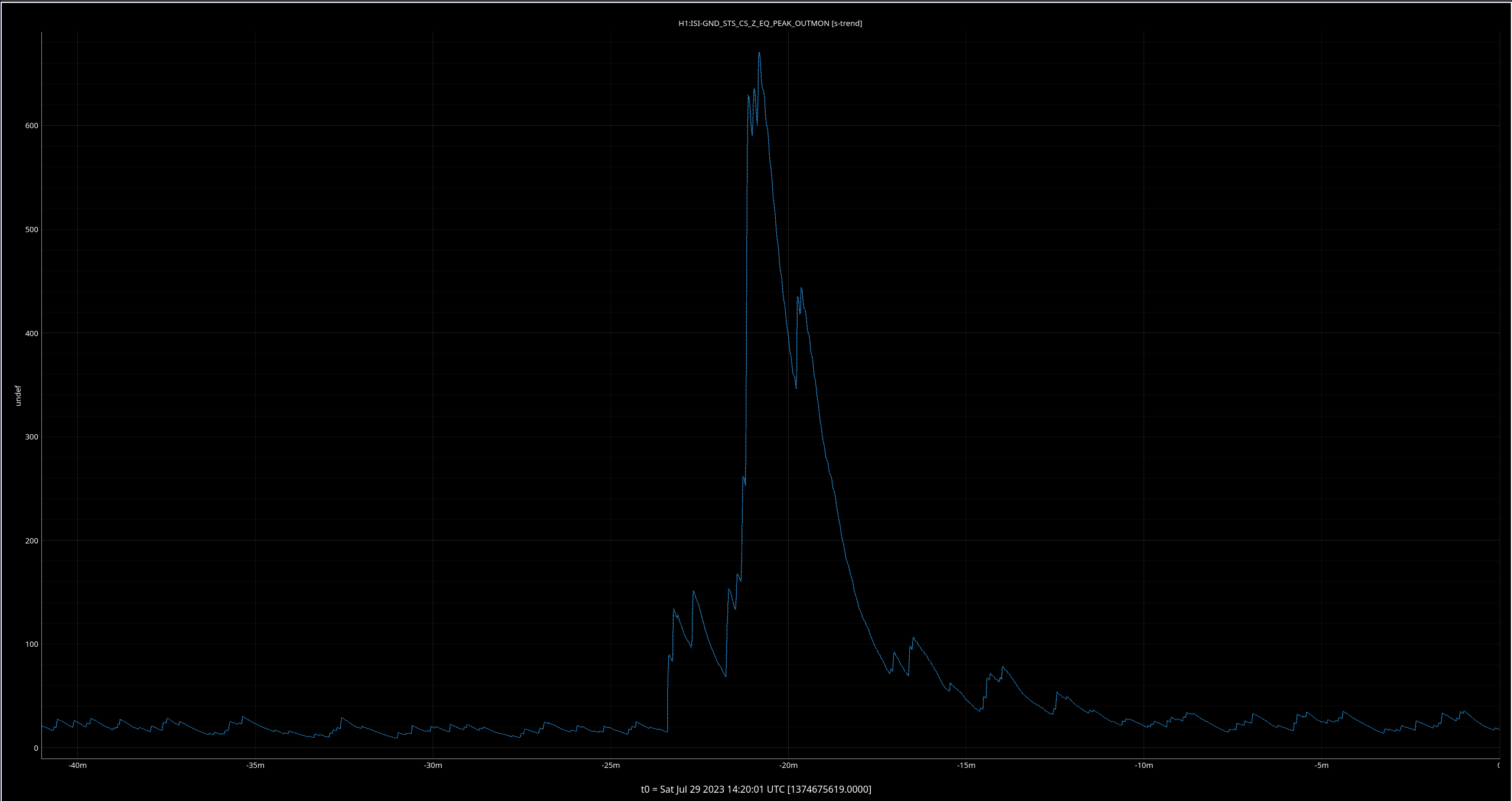Screen dimensions: 1512x801
Task: Click the t0 timestamp label below the plot
Action: [756, 789]
